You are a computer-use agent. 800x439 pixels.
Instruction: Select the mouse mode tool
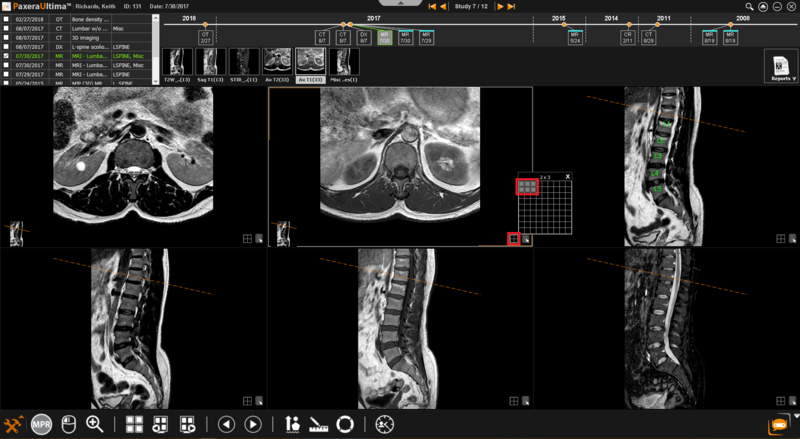coord(68,424)
